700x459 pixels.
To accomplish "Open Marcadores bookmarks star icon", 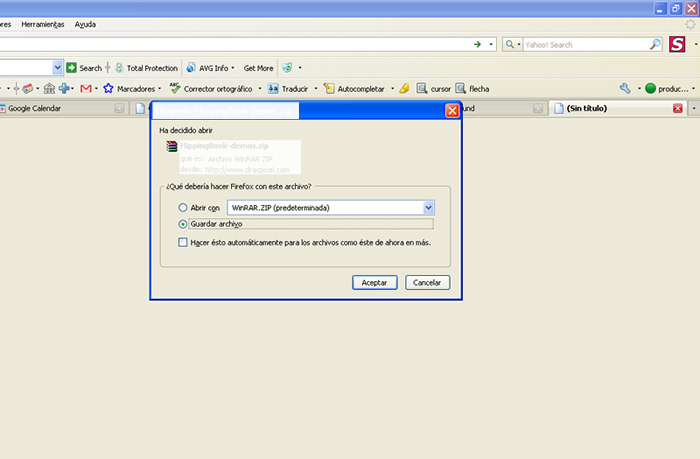I will coord(109,88).
